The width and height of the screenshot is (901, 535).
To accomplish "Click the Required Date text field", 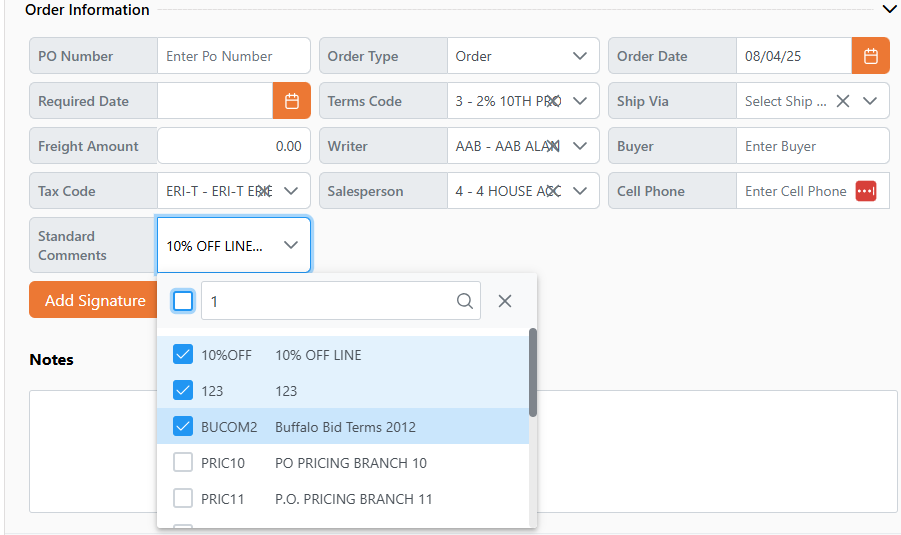I will pos(215,101).
